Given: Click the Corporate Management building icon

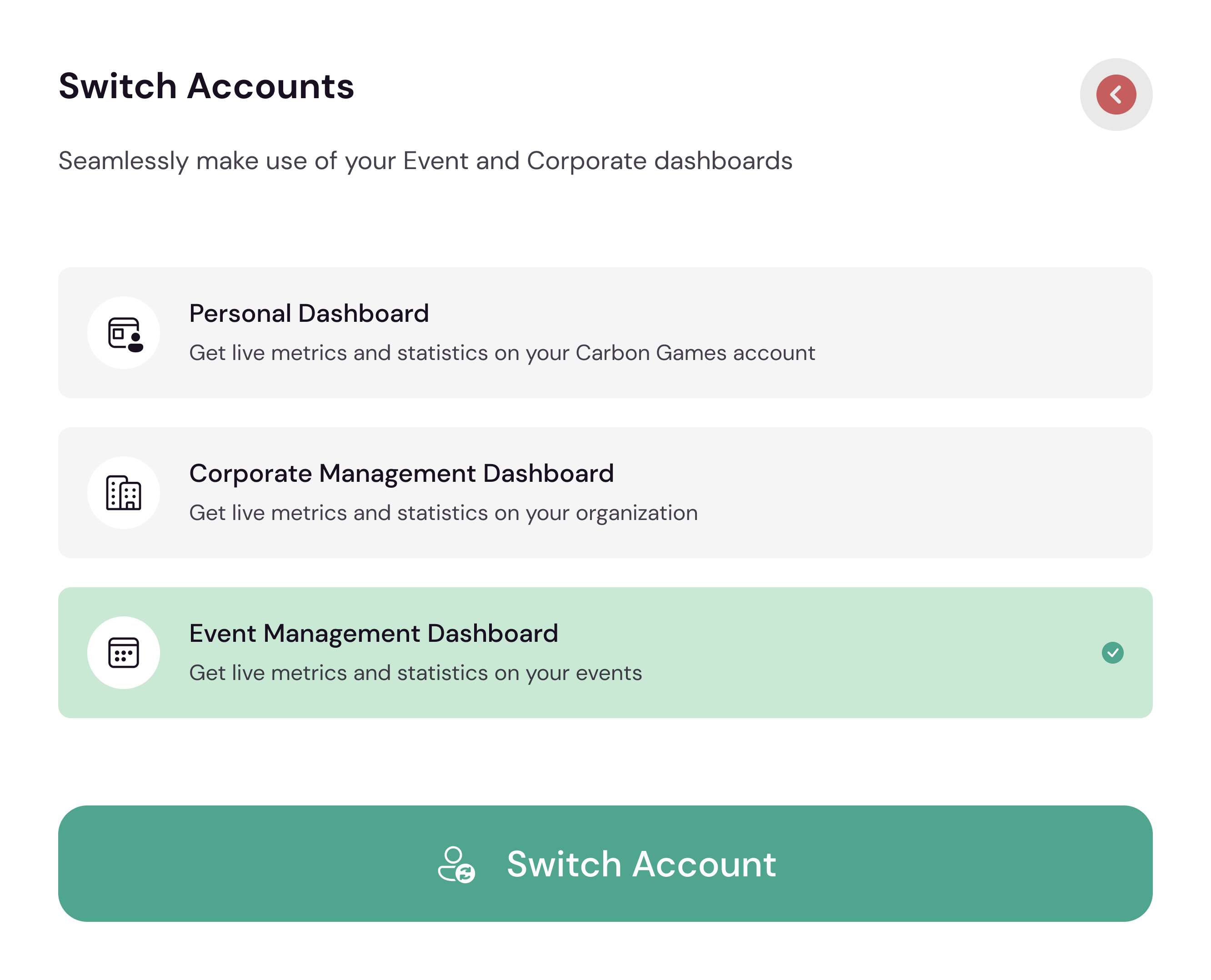Looking at the screenshot, I should coord(124,493).
